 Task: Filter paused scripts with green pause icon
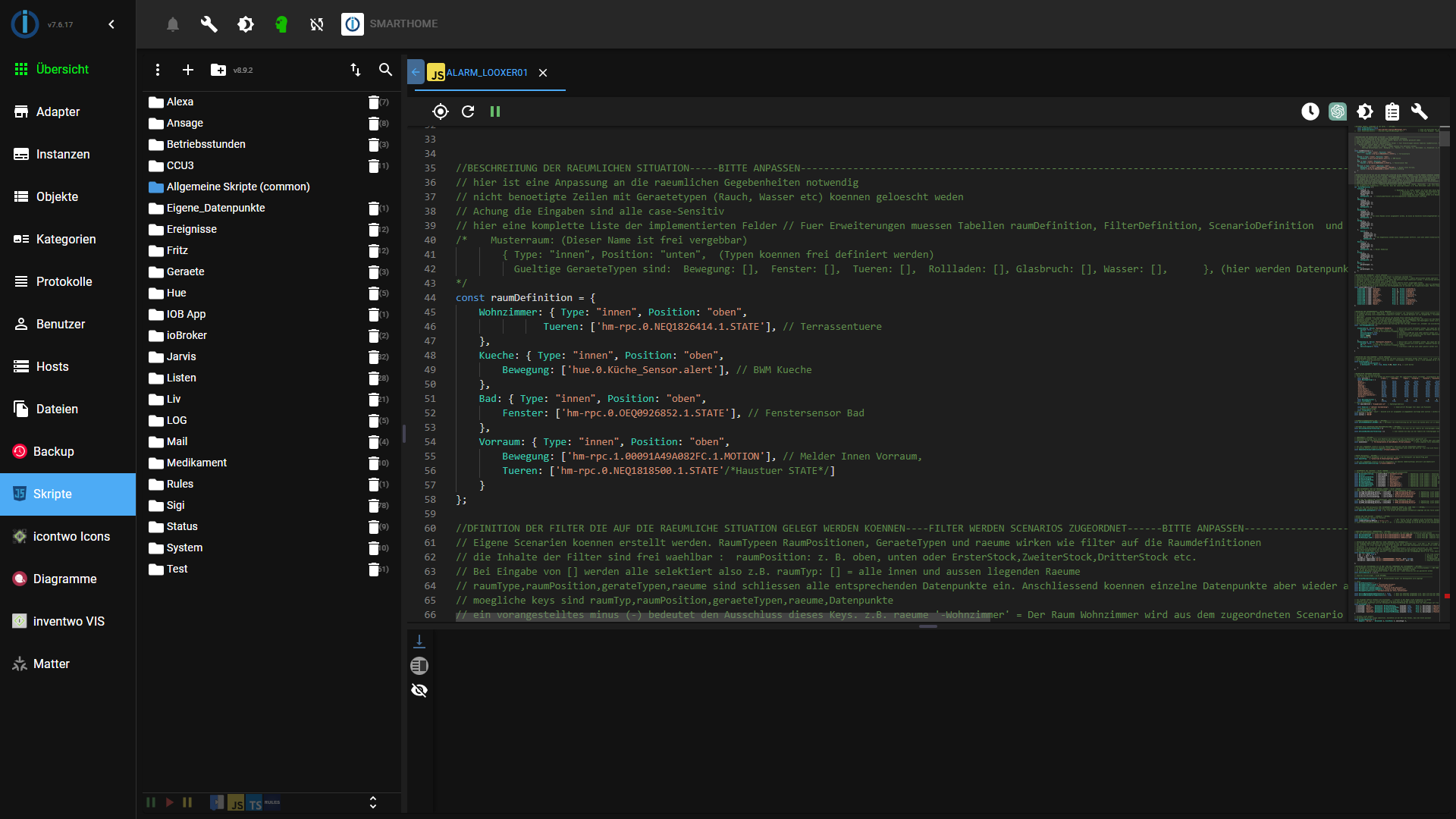click(x=151, y=802)
